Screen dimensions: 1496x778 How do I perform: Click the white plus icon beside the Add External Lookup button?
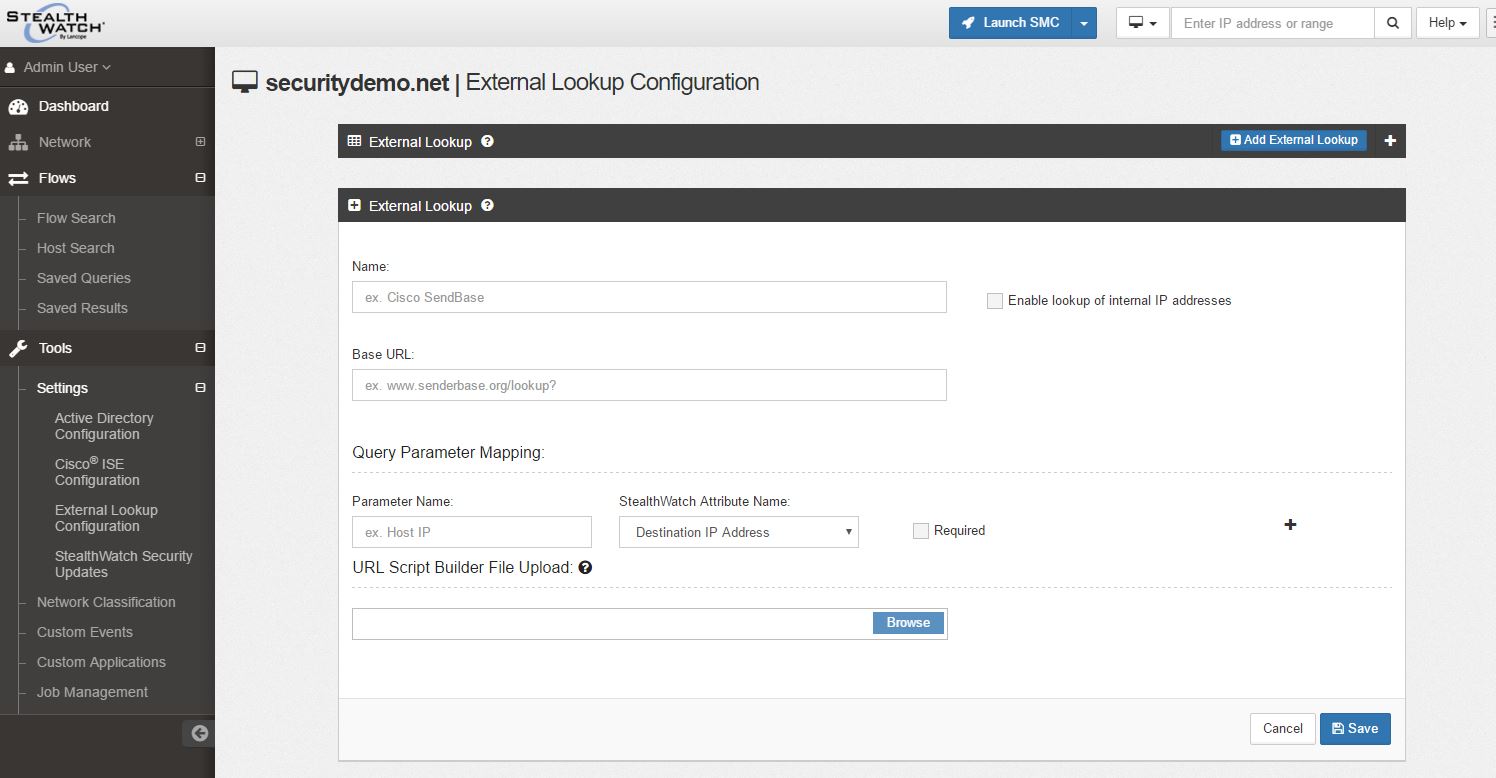[1390, 141]
